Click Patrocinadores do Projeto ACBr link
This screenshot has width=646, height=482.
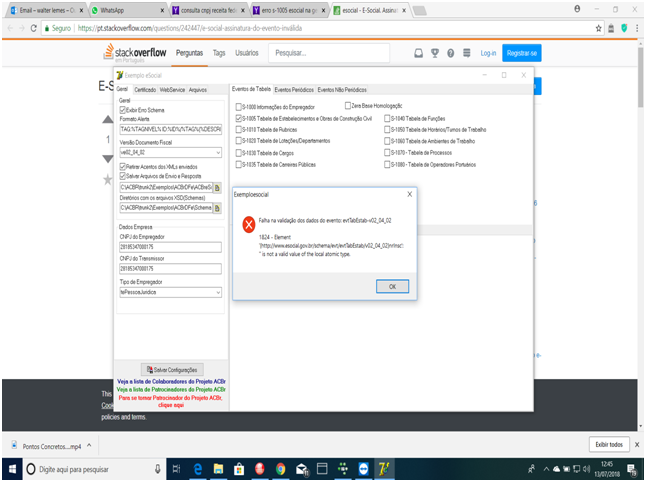[x=171, y=389]
